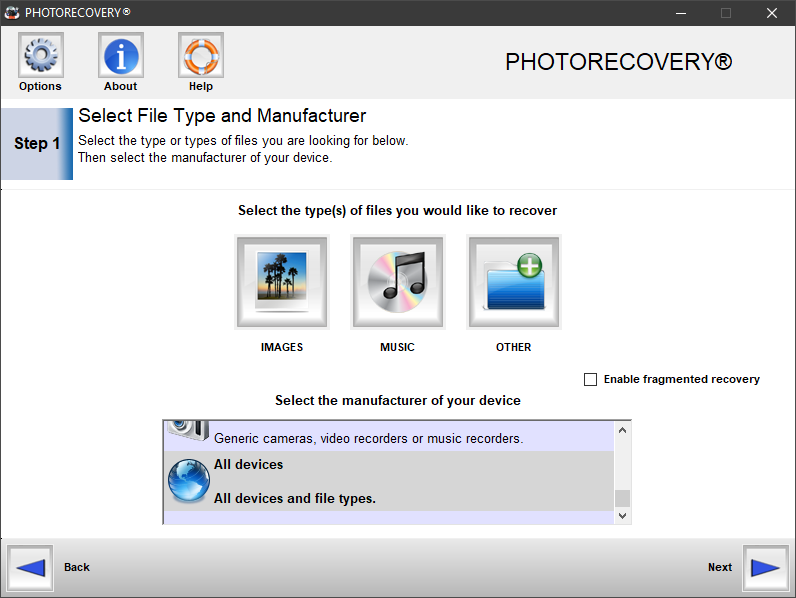Click the manufacturer list scroll down arrow
The image size is (796, 598).
pos(622,516)
